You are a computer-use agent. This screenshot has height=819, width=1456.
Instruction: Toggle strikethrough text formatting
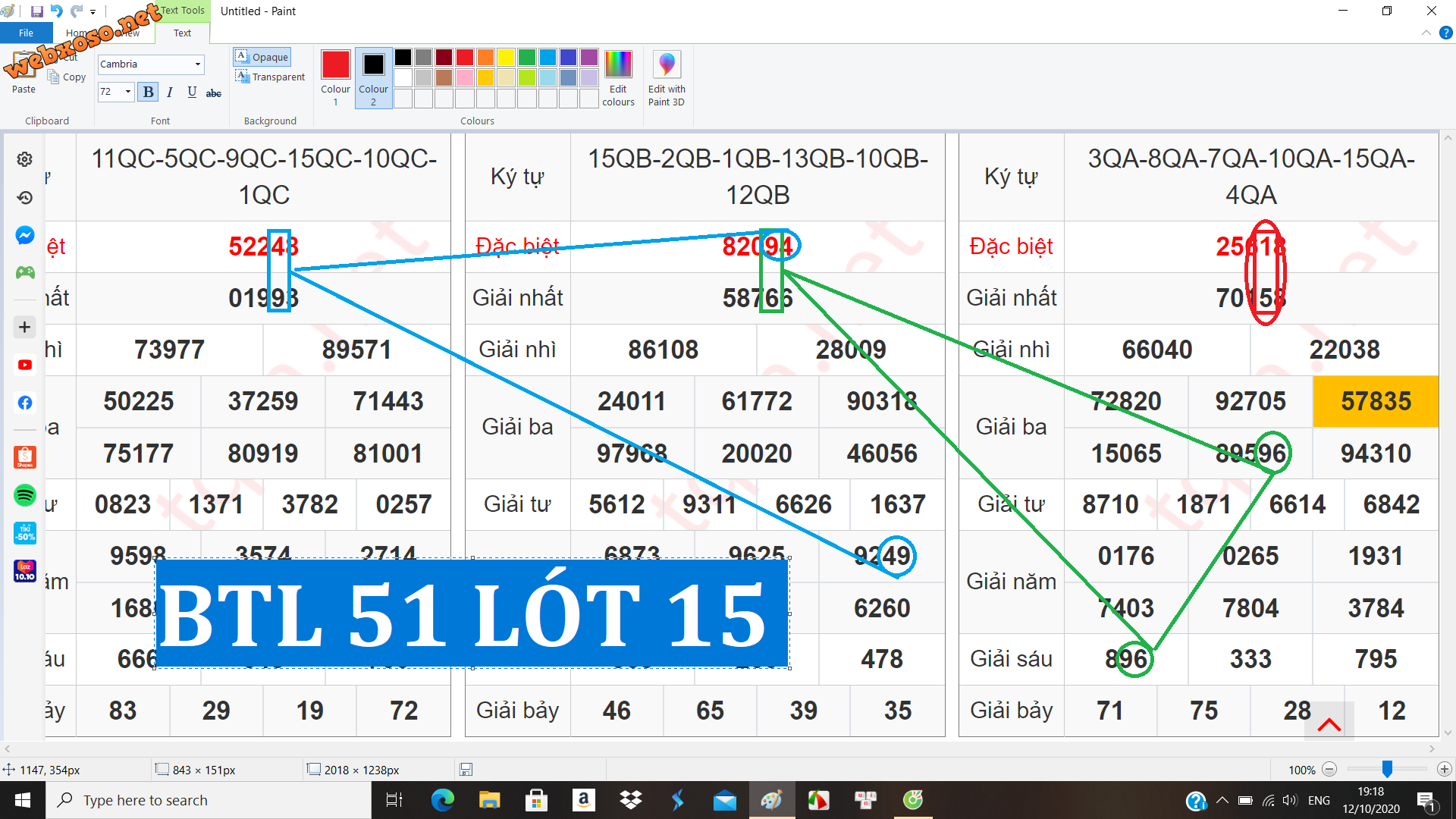(214, 93)
